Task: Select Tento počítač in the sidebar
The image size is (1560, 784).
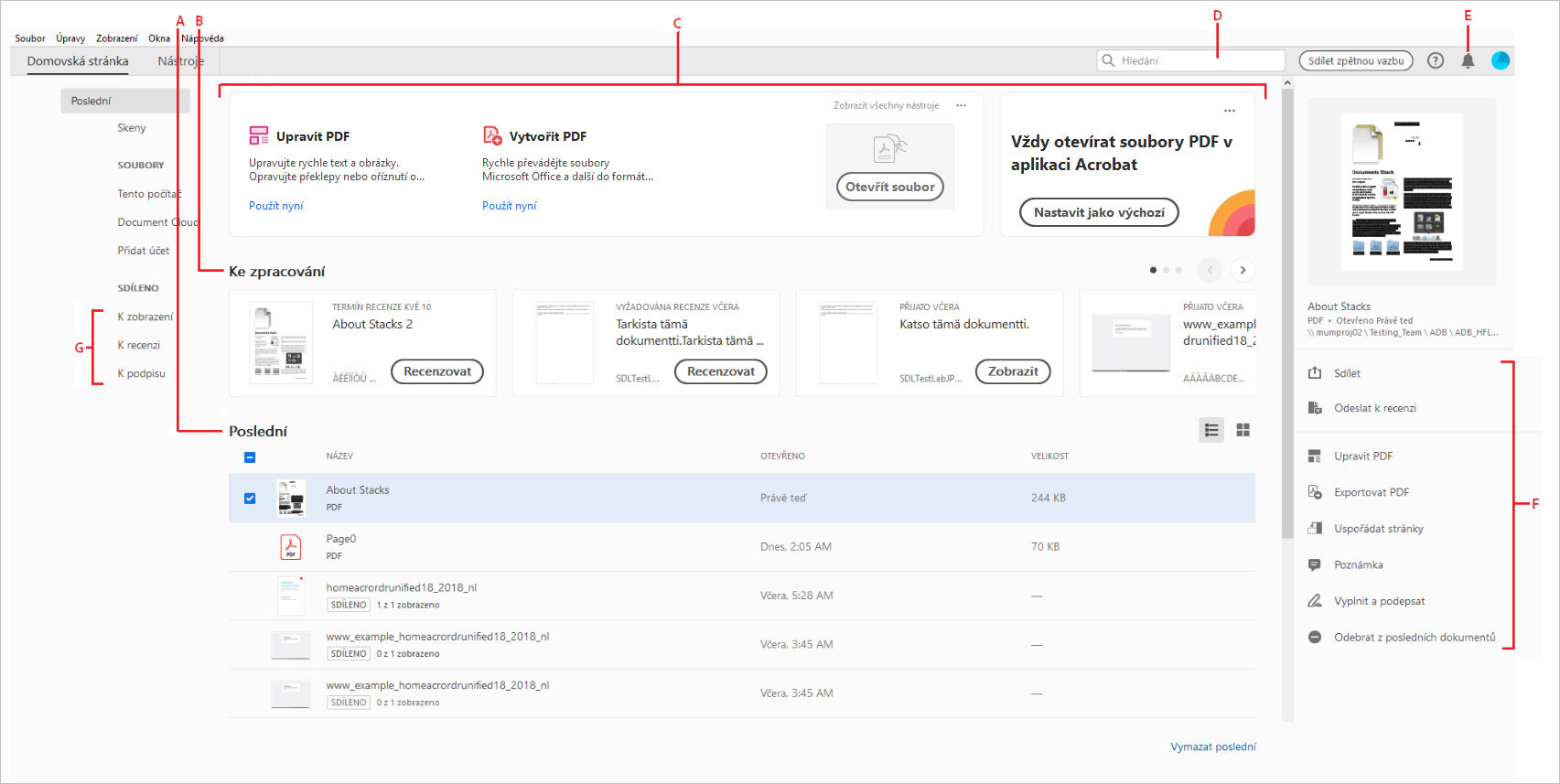Action: (149, 194)
